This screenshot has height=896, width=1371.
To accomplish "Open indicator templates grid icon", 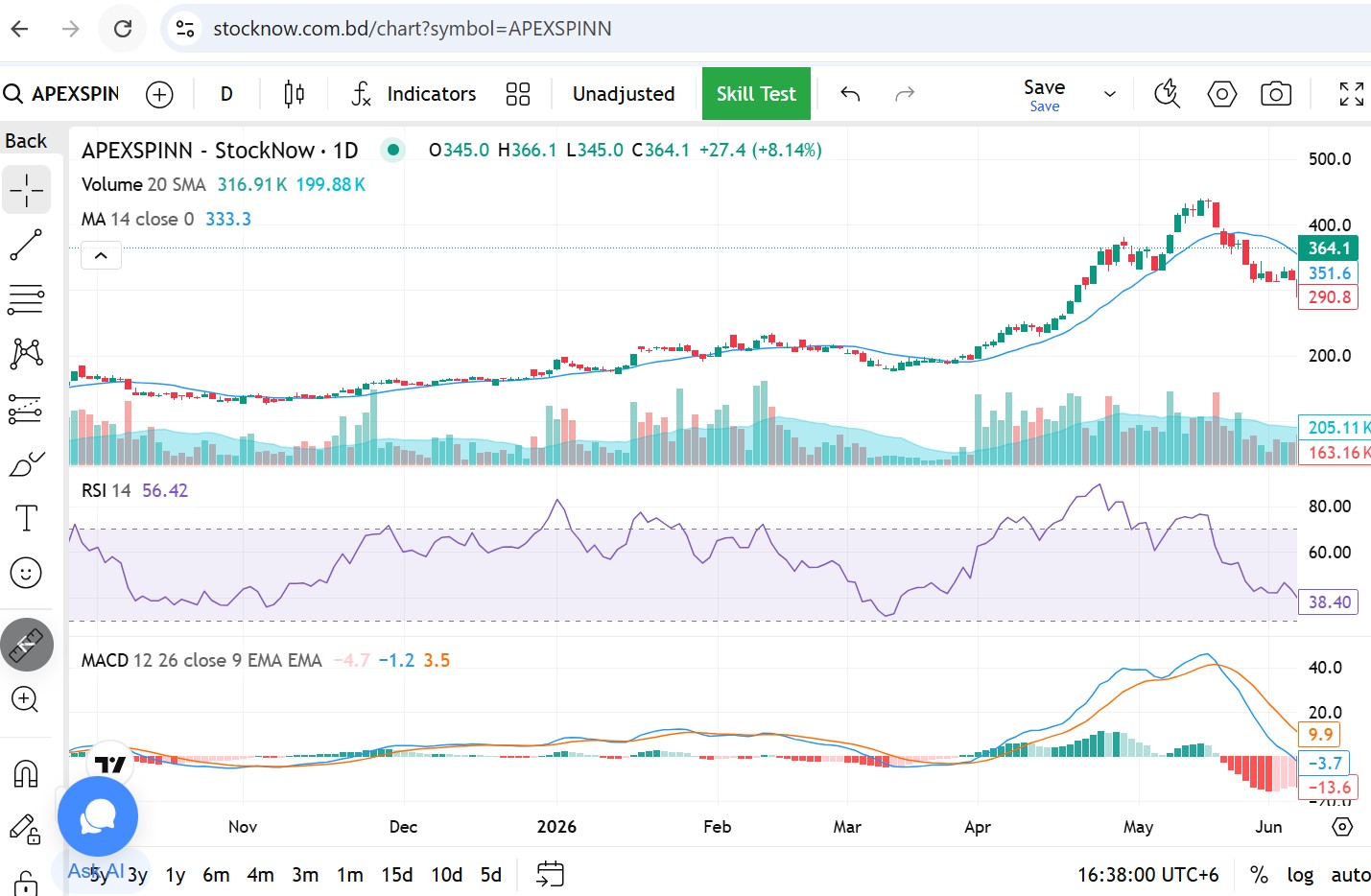I will click(518, 94).
